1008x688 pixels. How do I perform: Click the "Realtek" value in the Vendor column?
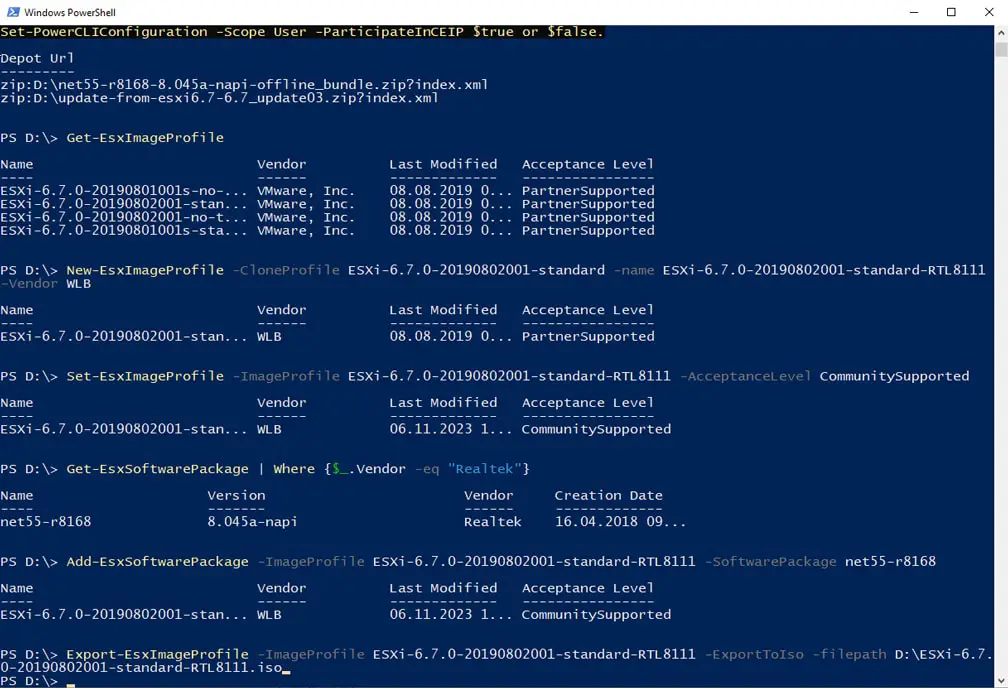click(492, 521)
